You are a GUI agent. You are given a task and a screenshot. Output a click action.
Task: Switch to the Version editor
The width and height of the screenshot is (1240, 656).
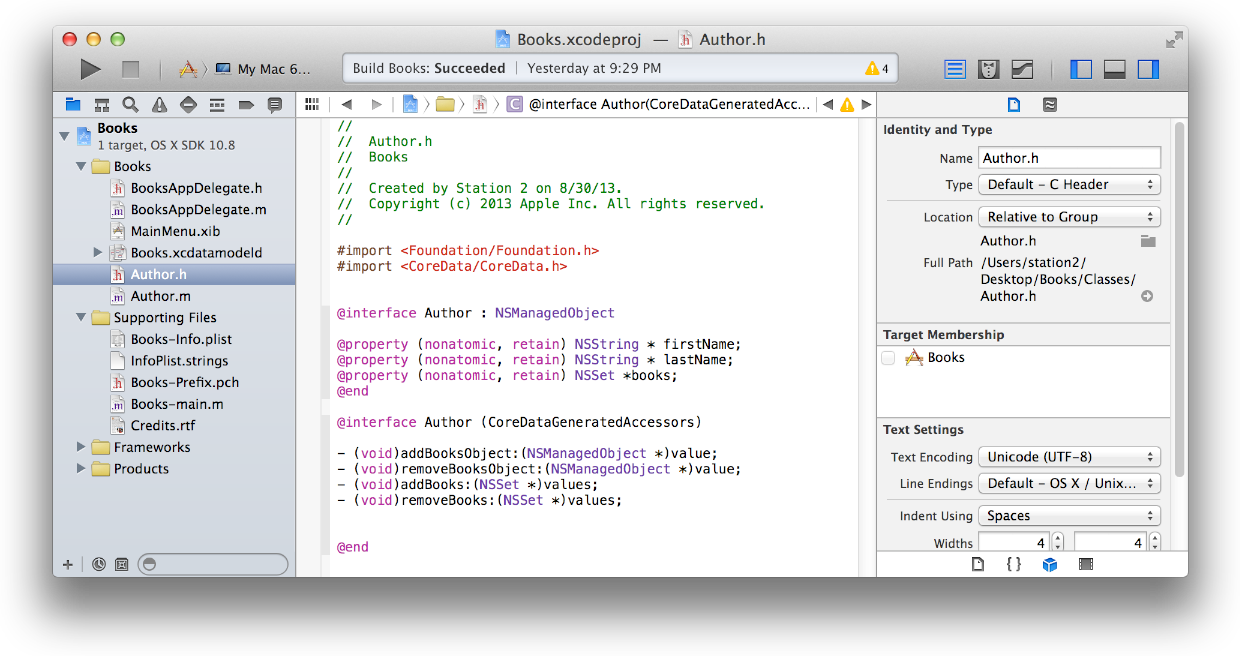click(x=1021, y=69)
